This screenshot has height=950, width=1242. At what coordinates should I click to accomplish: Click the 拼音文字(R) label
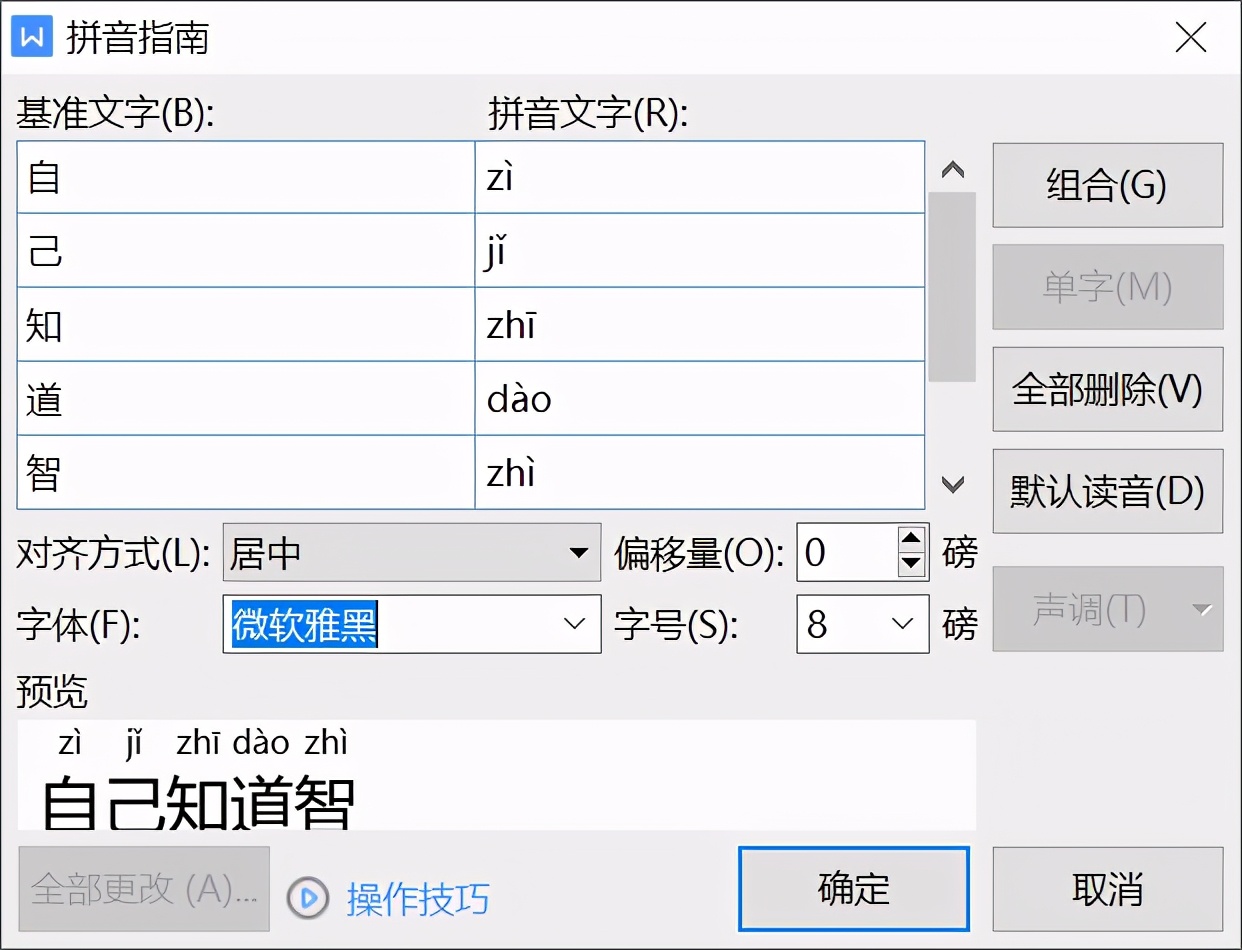(x=588, y=114)
